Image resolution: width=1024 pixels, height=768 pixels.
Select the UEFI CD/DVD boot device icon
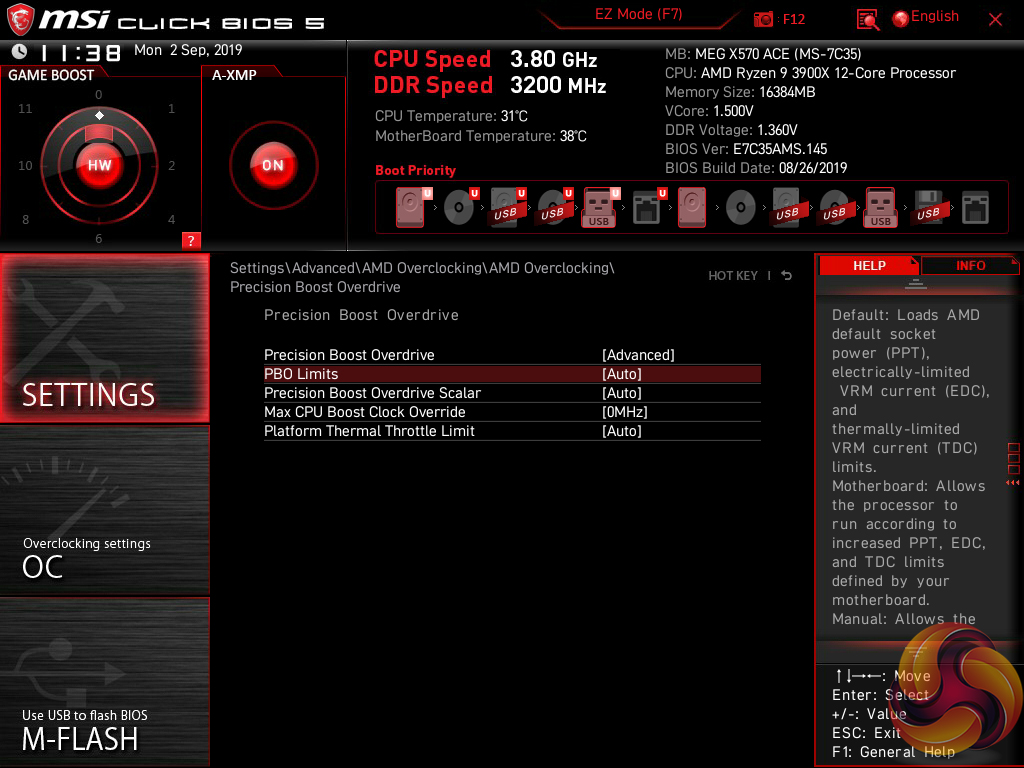[x=460, y=208]
